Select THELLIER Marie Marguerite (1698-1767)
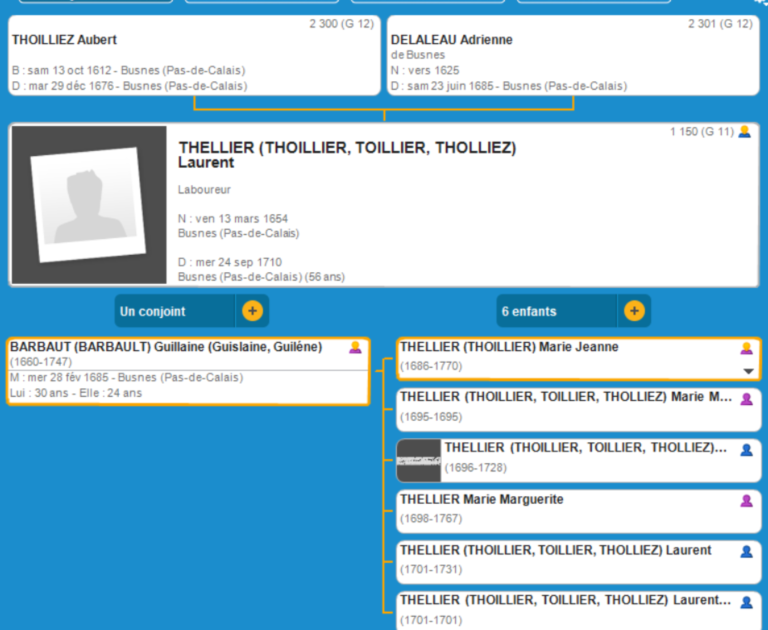 click(x=560, y=509)
